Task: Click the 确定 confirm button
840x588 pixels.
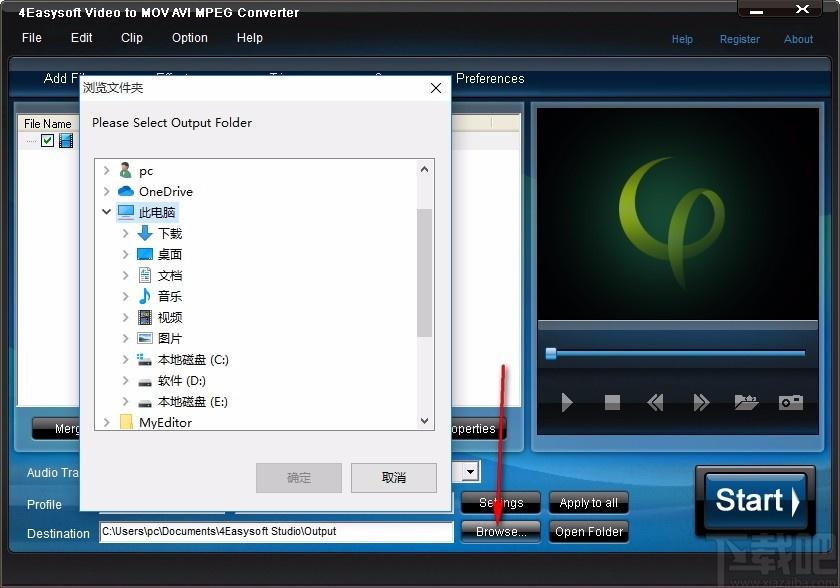Action: point(298,478)
